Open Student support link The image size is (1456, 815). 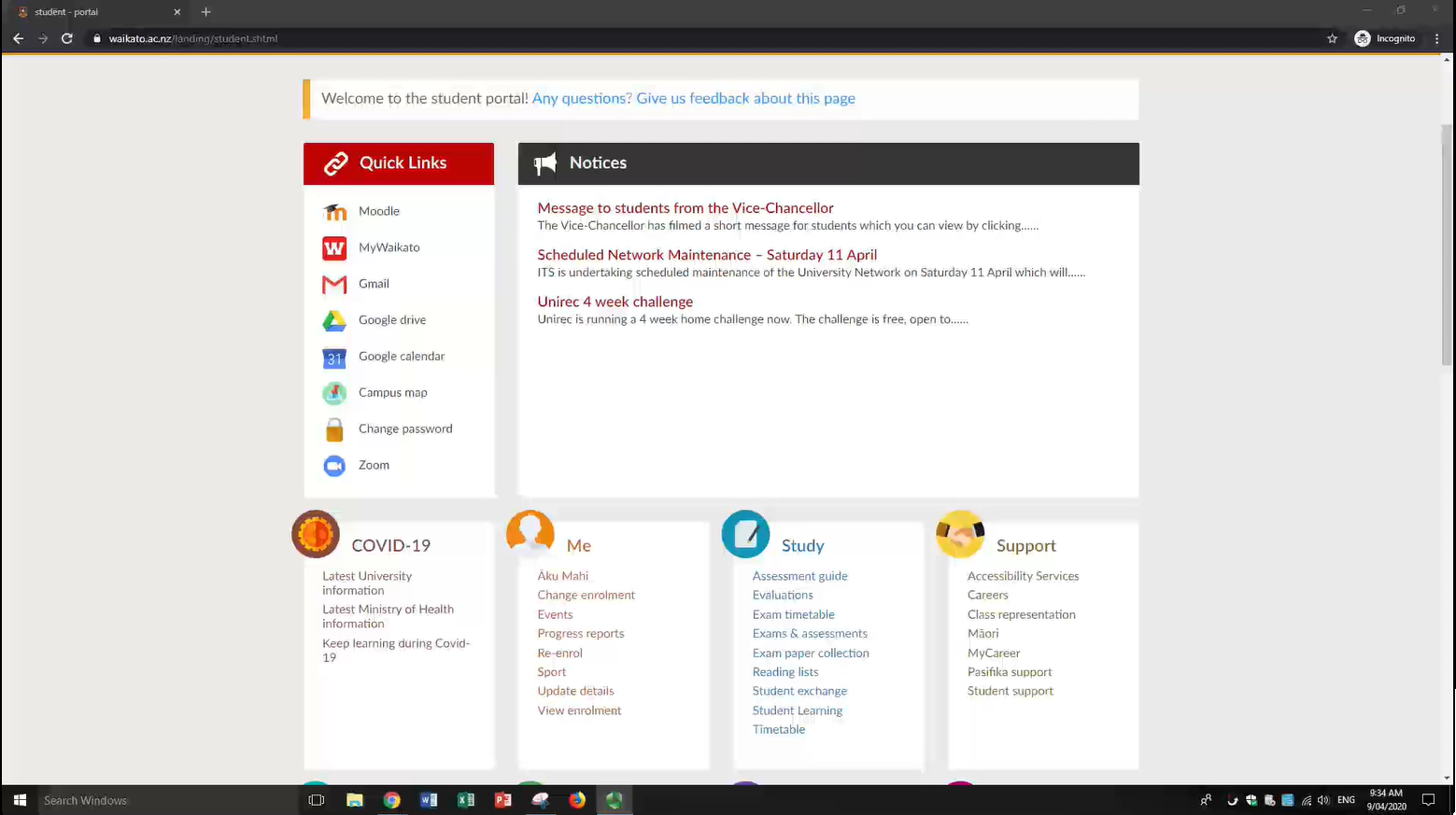[1010, 691]
